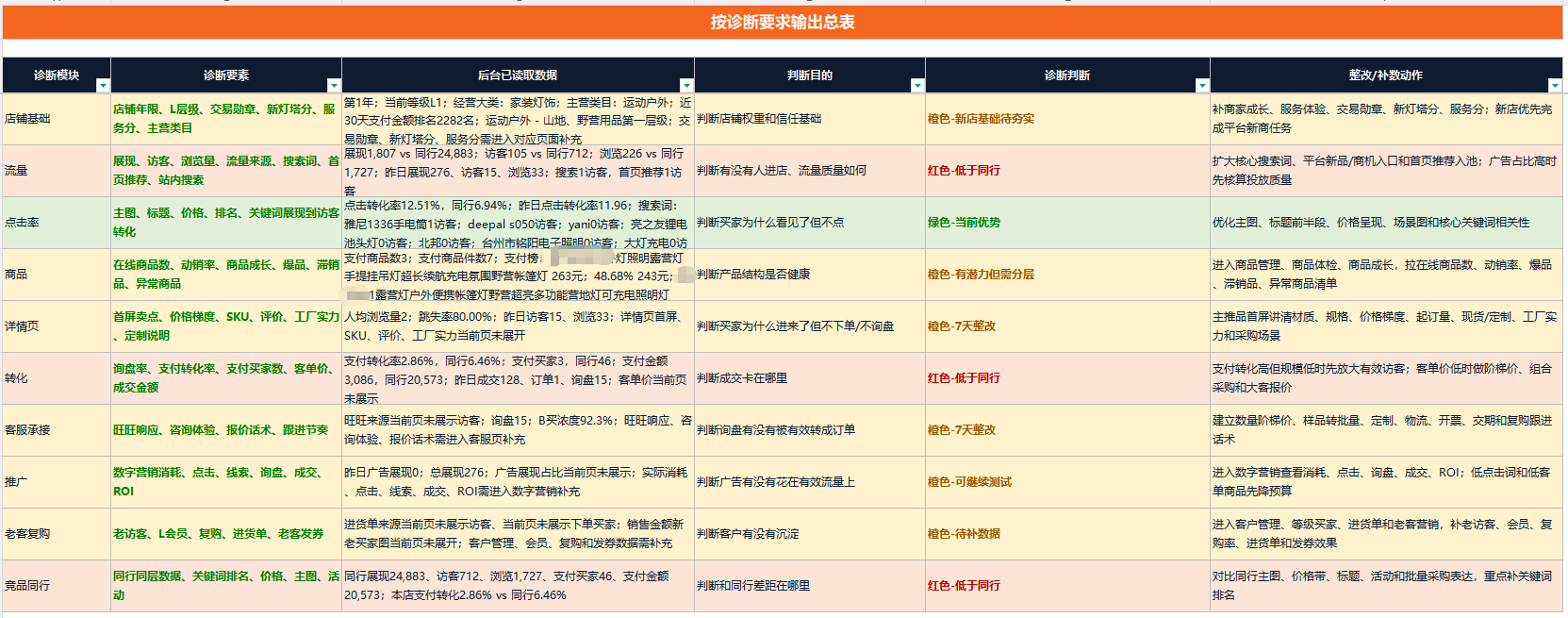Select 红色-低于同行 in the 流量 row
Screen dimensions: 1568x618
coord(1067,171)
